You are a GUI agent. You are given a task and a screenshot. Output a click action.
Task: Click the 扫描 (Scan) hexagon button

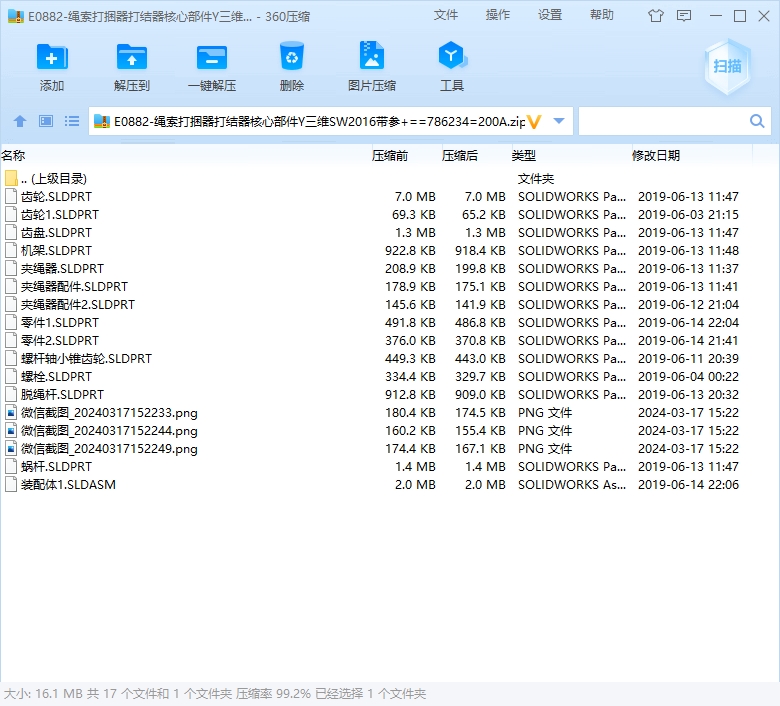click(727, 67)
